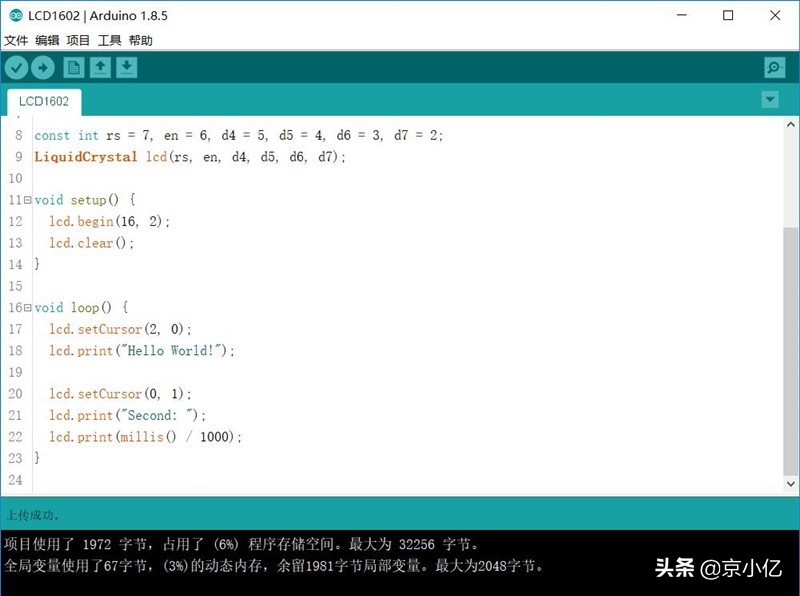Click the teal toolbar upload button
Screen dimensions: 800x596
tap(43, 67)
